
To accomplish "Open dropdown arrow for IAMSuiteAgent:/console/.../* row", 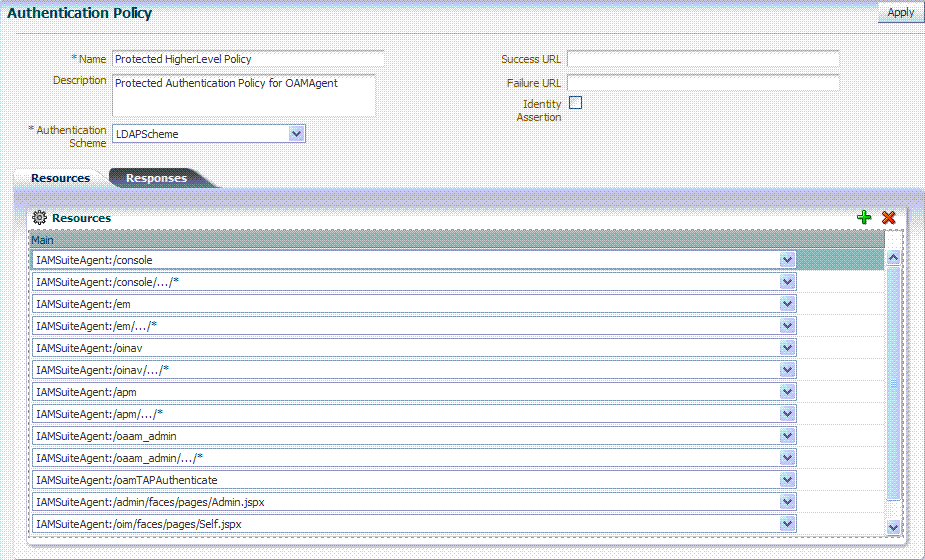I will pyautogui.click(x=787, y=282).
